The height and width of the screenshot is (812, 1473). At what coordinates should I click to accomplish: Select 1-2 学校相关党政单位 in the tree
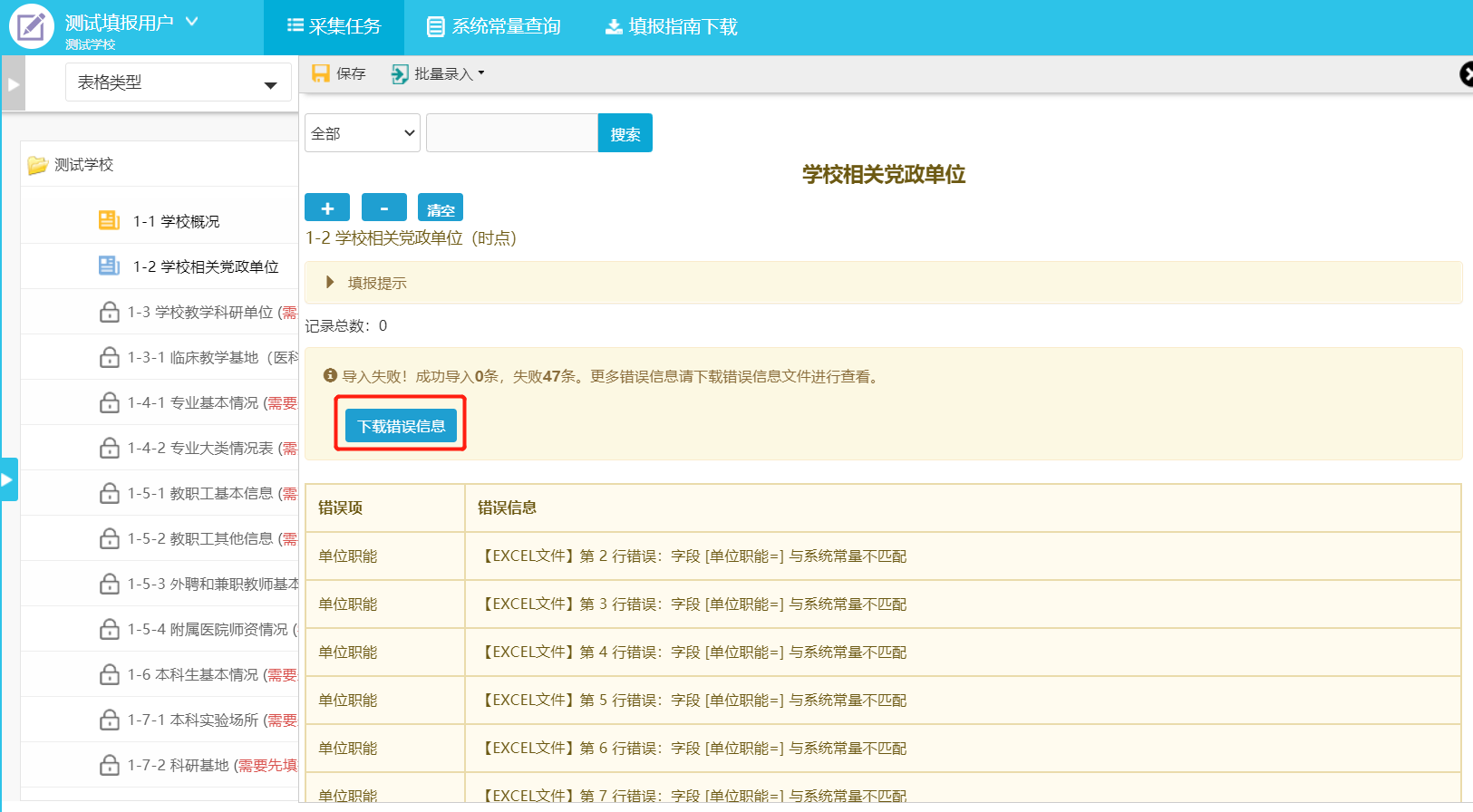pyautogui.click(x=206, y=266)
